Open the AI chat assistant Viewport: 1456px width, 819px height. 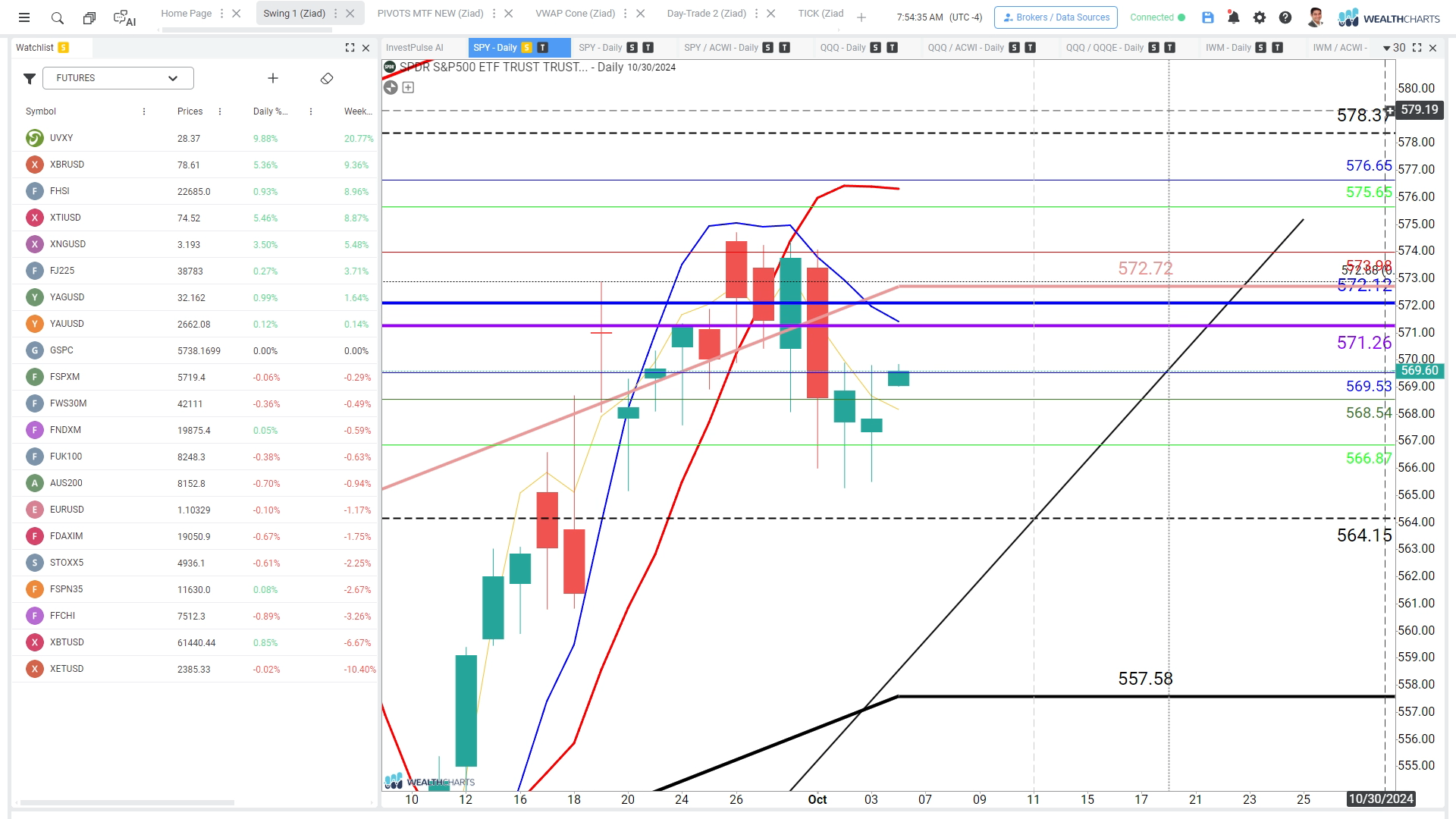124,17
